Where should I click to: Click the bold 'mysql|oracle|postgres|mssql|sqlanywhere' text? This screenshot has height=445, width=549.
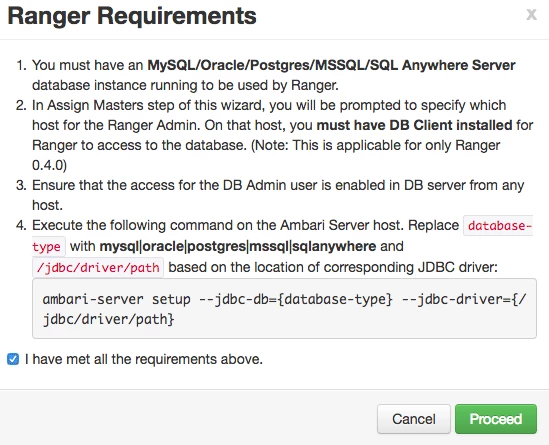[238, 246]
